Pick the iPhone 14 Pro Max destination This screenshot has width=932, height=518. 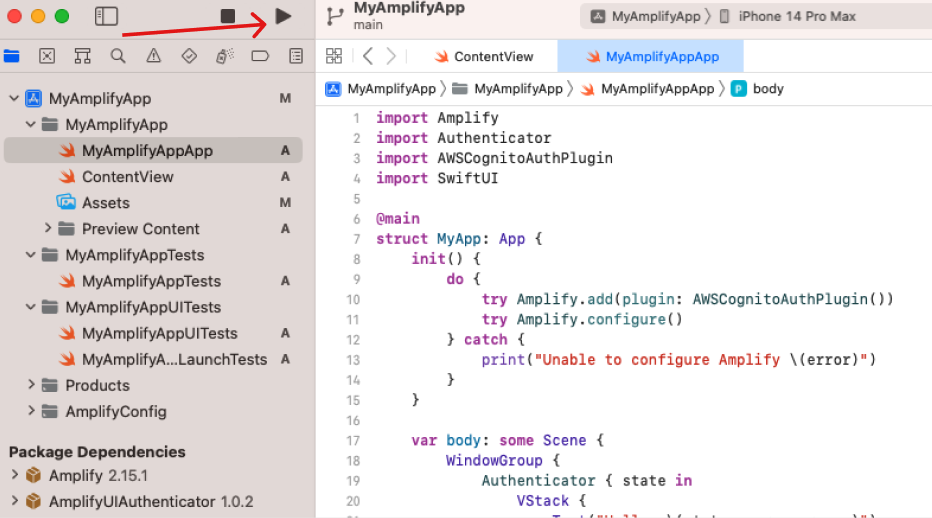click(x=787, y=16)
